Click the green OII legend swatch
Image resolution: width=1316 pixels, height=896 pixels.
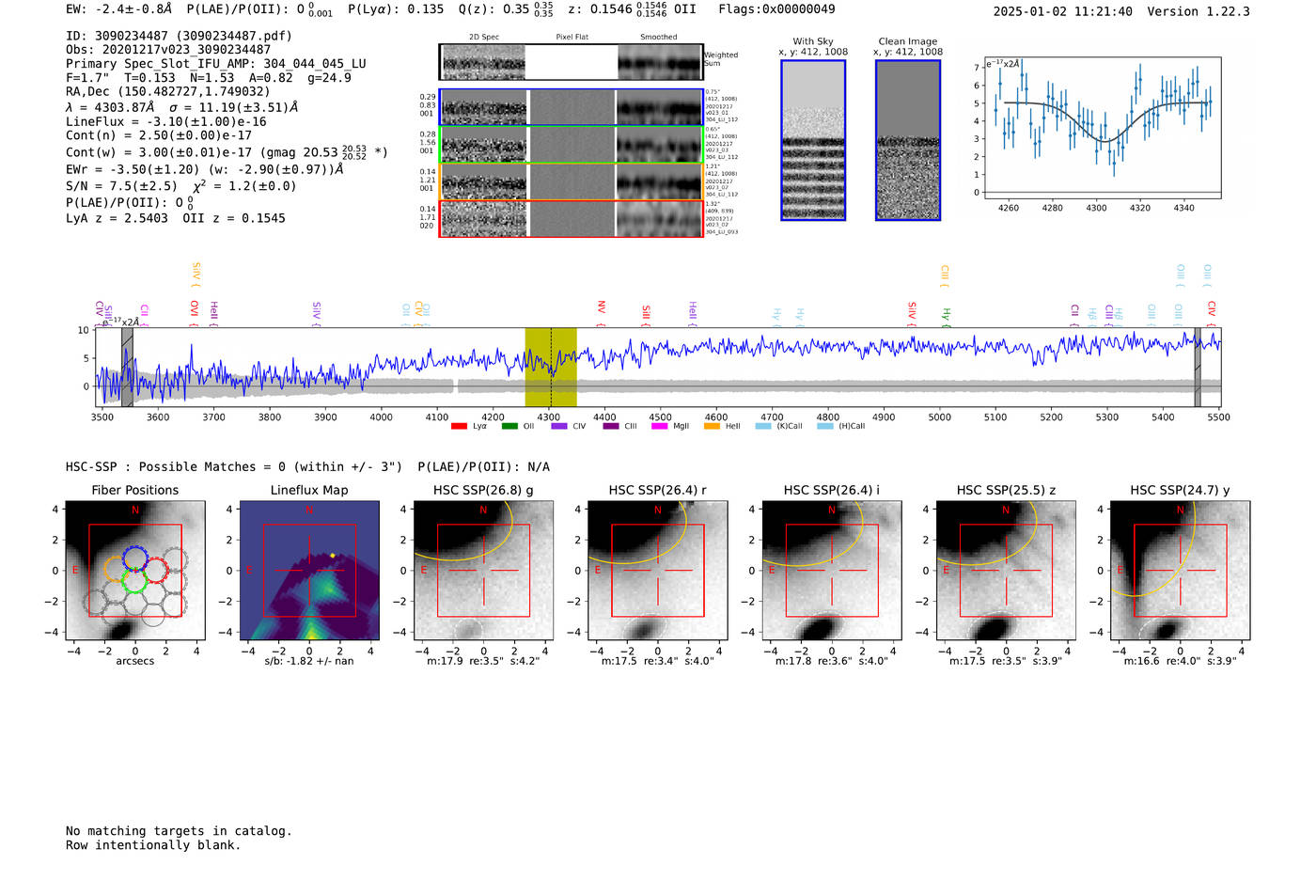(509, 426)
